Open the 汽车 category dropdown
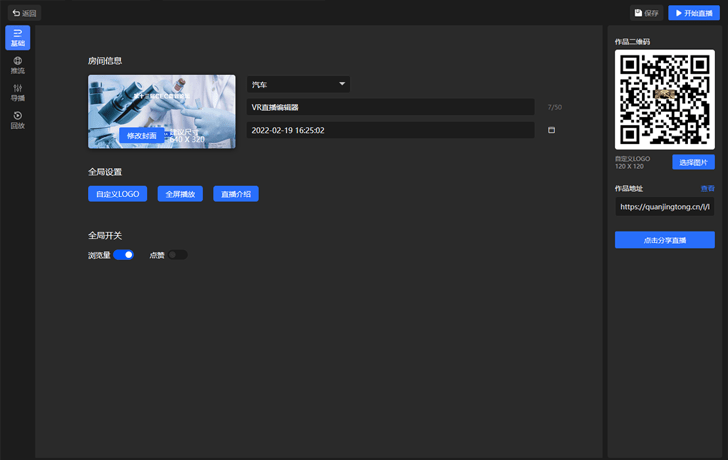Viewport: 728px width, 460px height. (298, 85)
